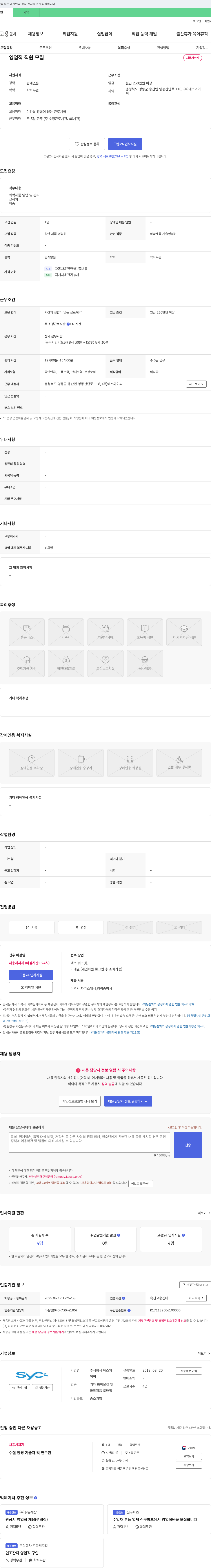Click the 인증기관 info icon
The width and height of the screenshot is (211, 1568).
tap(124, 1298)
